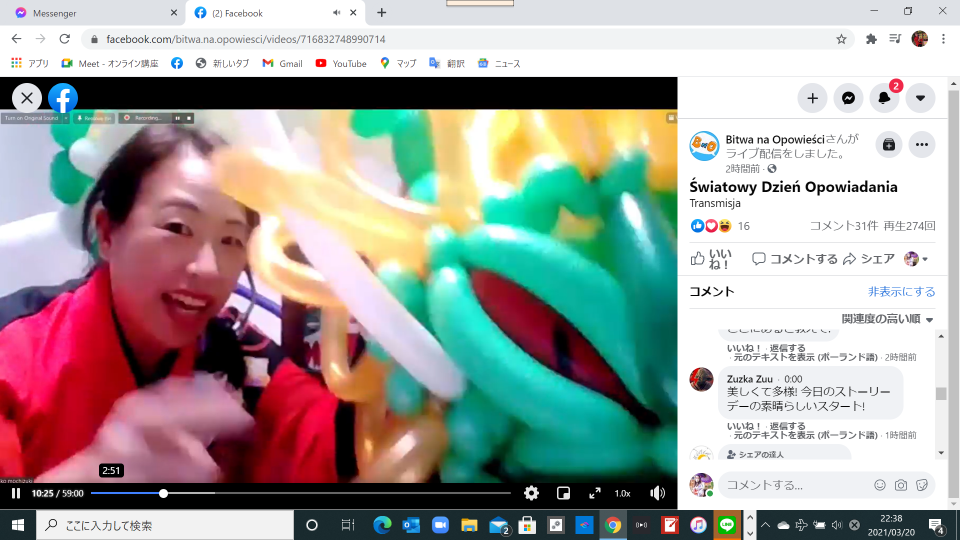The height and width of the screenshot is (540, 960).
Task: Go back in browser
Action: coord(17,39)
